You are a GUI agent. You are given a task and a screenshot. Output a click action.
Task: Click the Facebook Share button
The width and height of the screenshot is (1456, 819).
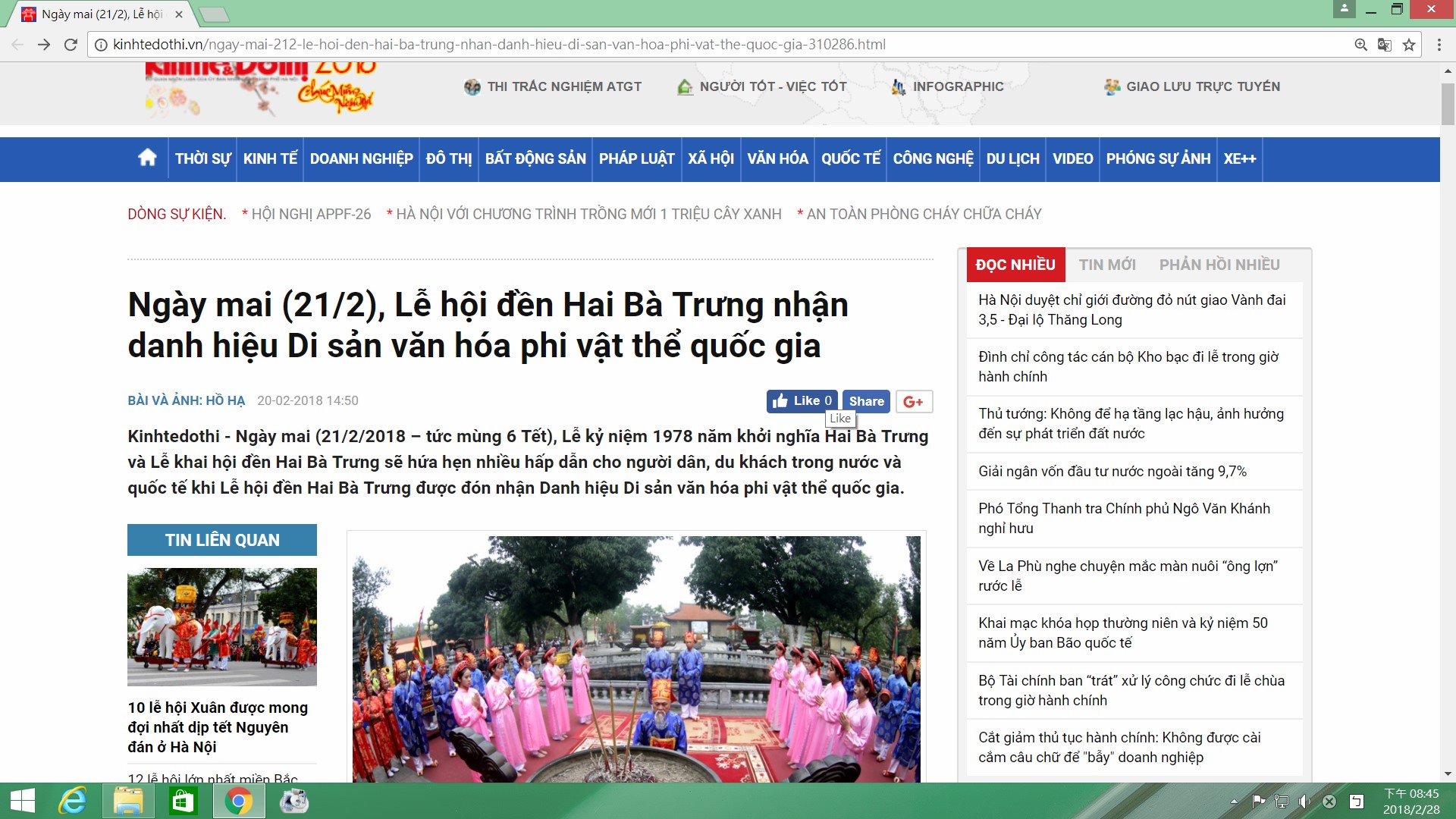coord(866,401)
